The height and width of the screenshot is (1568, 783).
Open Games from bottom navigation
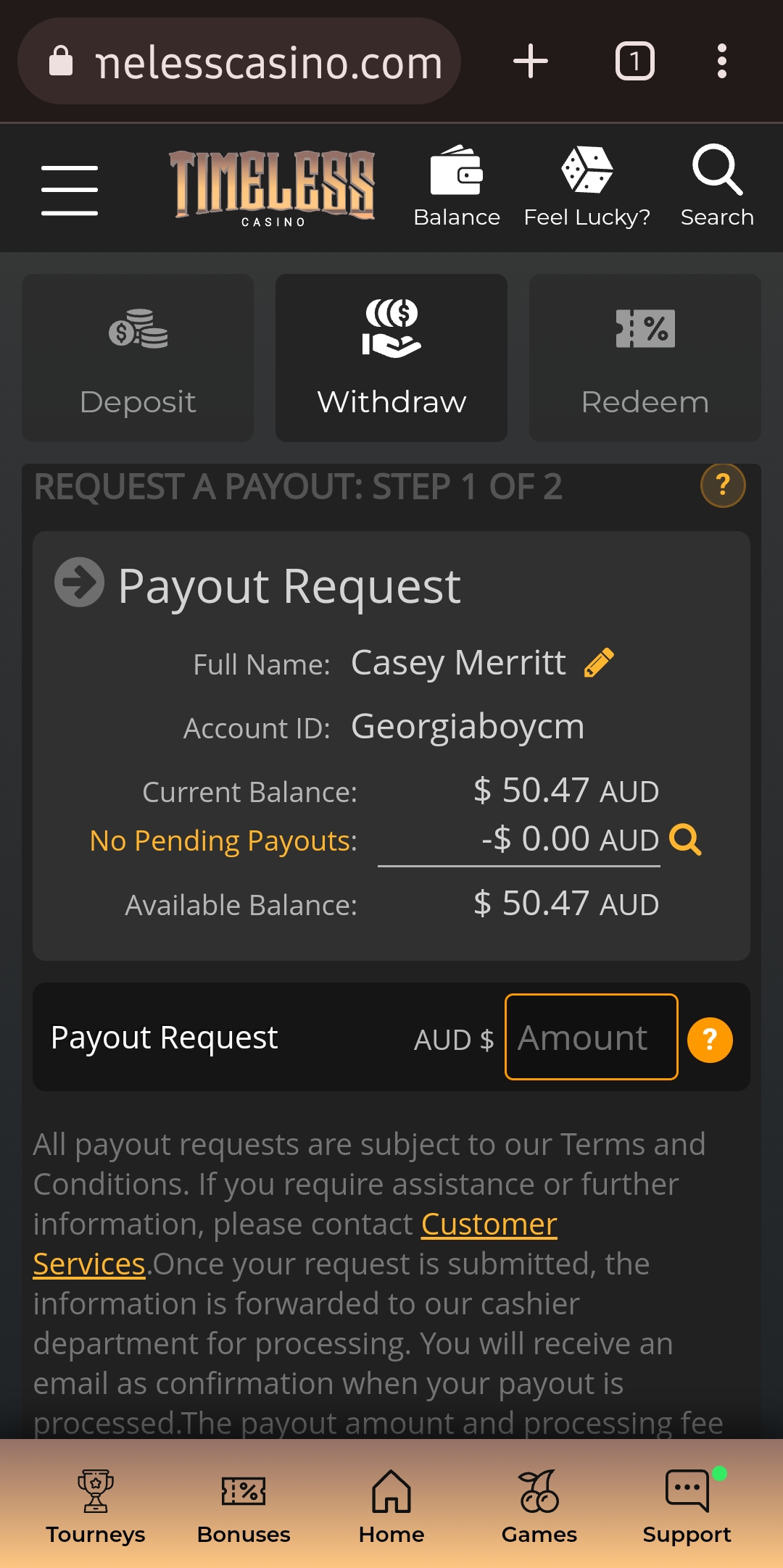(539, 1503)
